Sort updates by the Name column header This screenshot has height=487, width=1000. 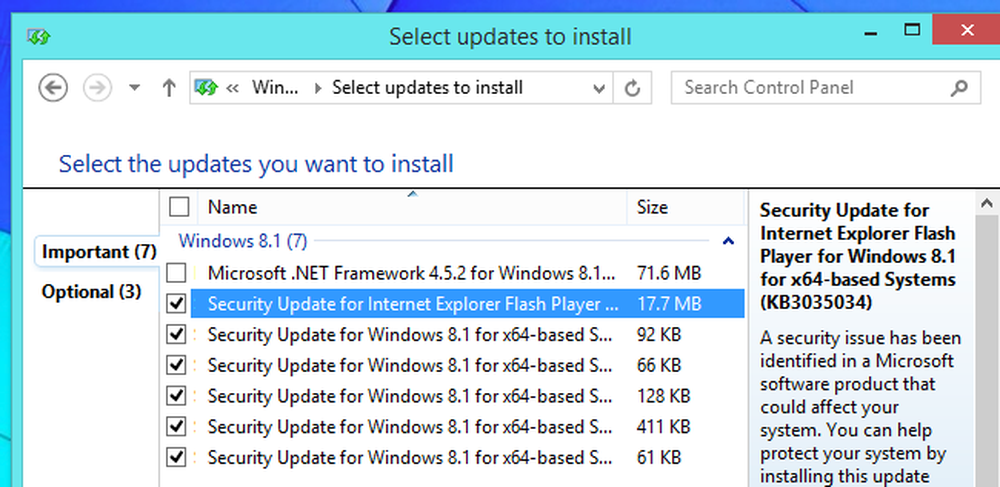click(x=412, y=207)
